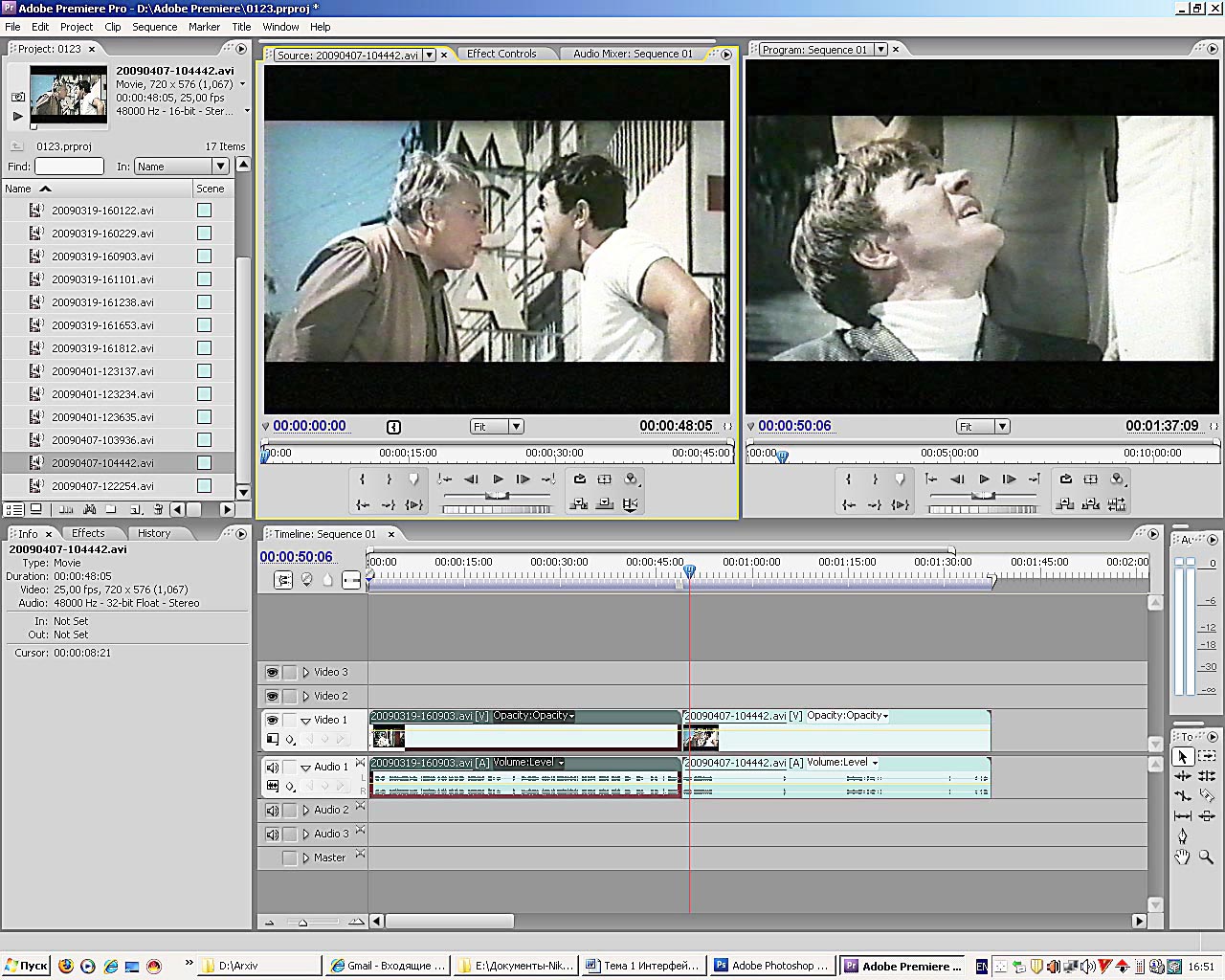
Task: Select the Track Select tool
Action: click(1206, 756)
